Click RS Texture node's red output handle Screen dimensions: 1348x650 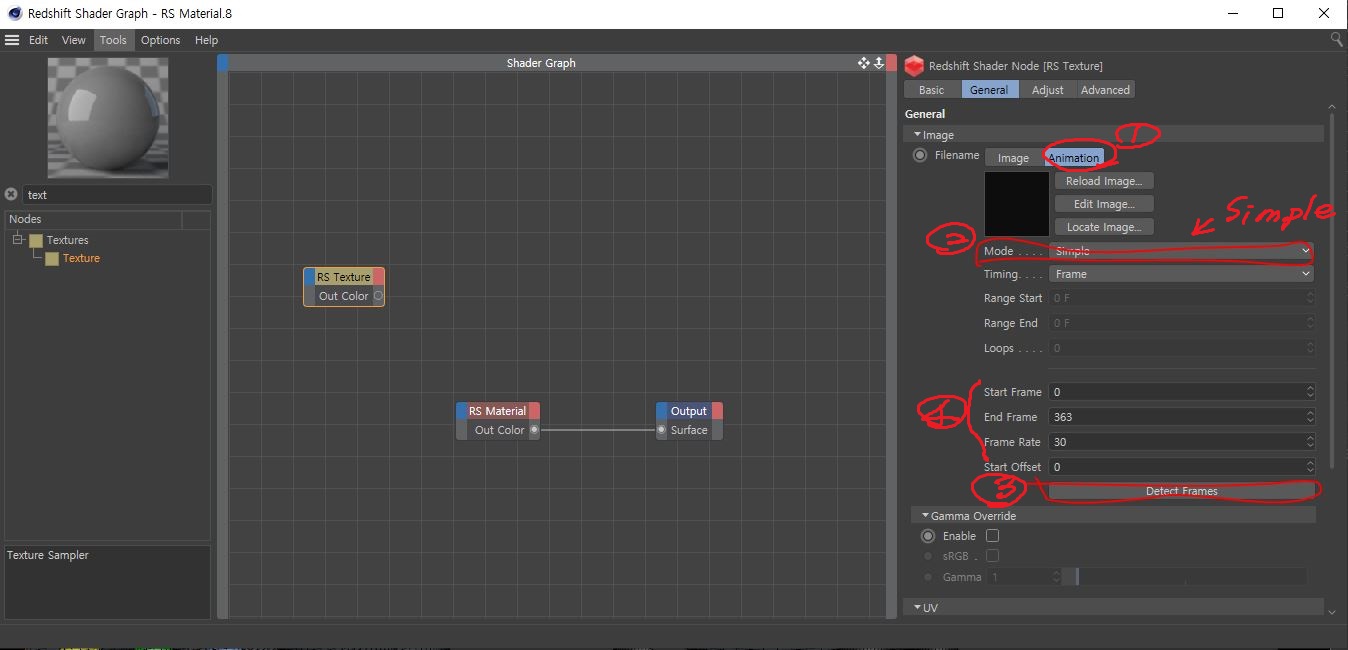378,277
